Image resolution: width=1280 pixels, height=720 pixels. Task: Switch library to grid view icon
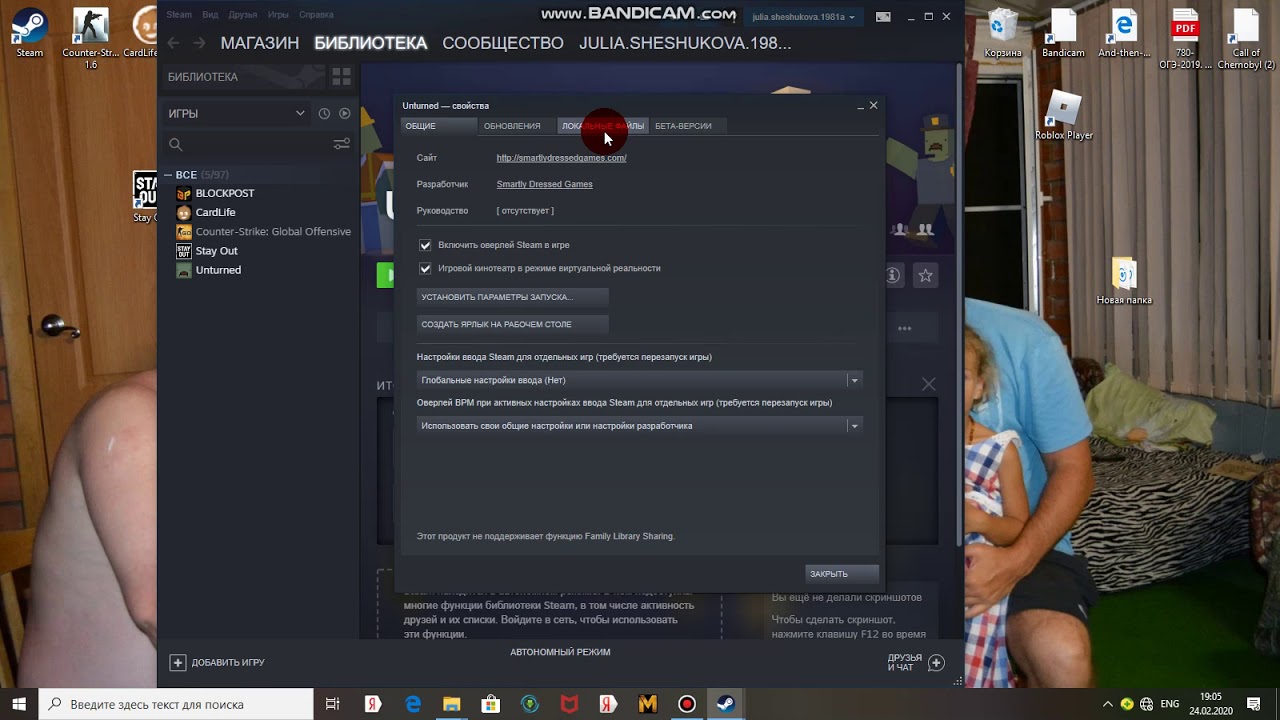coord(341,77)
